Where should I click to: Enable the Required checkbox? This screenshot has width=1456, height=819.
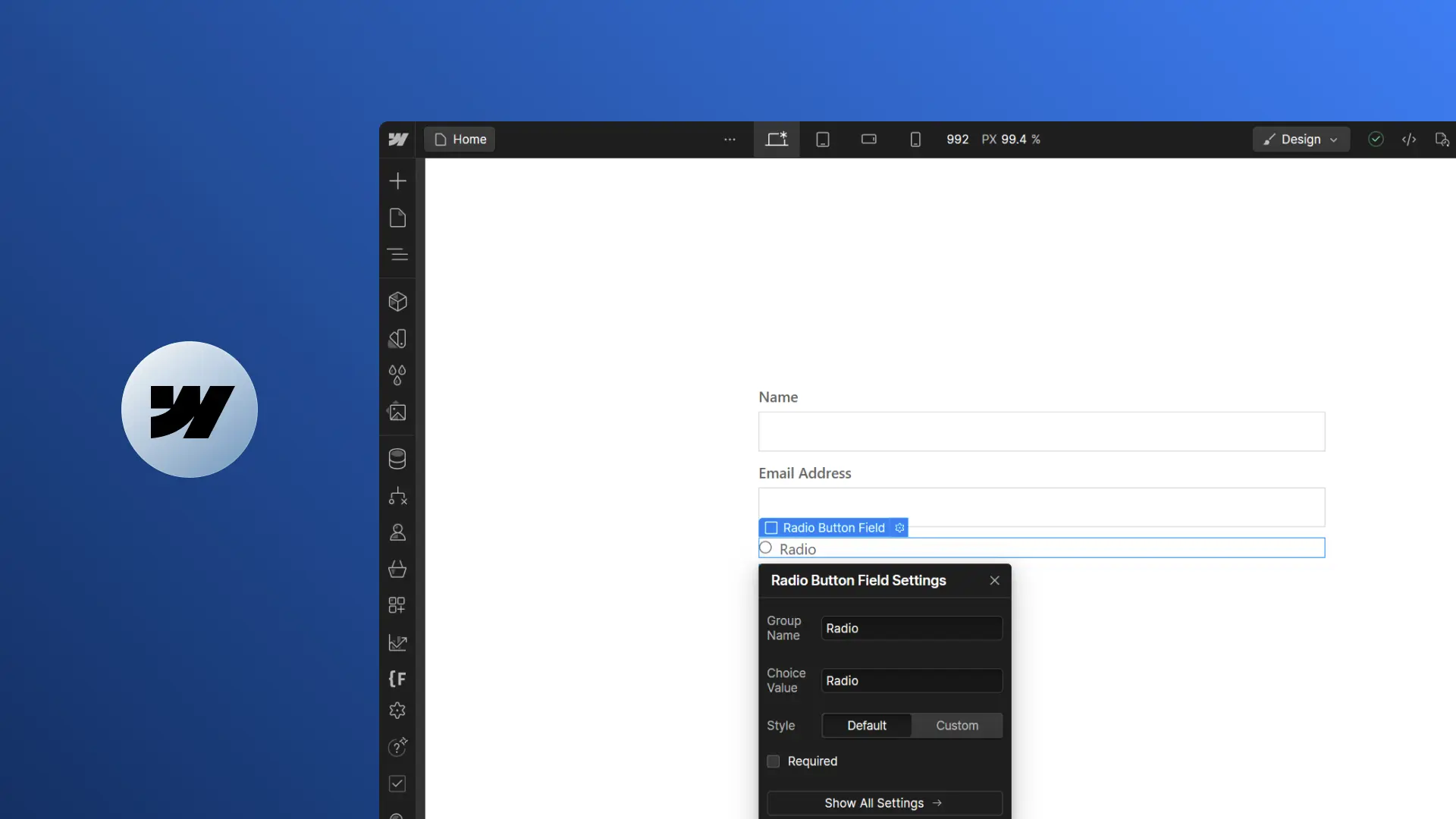[773, 761]
